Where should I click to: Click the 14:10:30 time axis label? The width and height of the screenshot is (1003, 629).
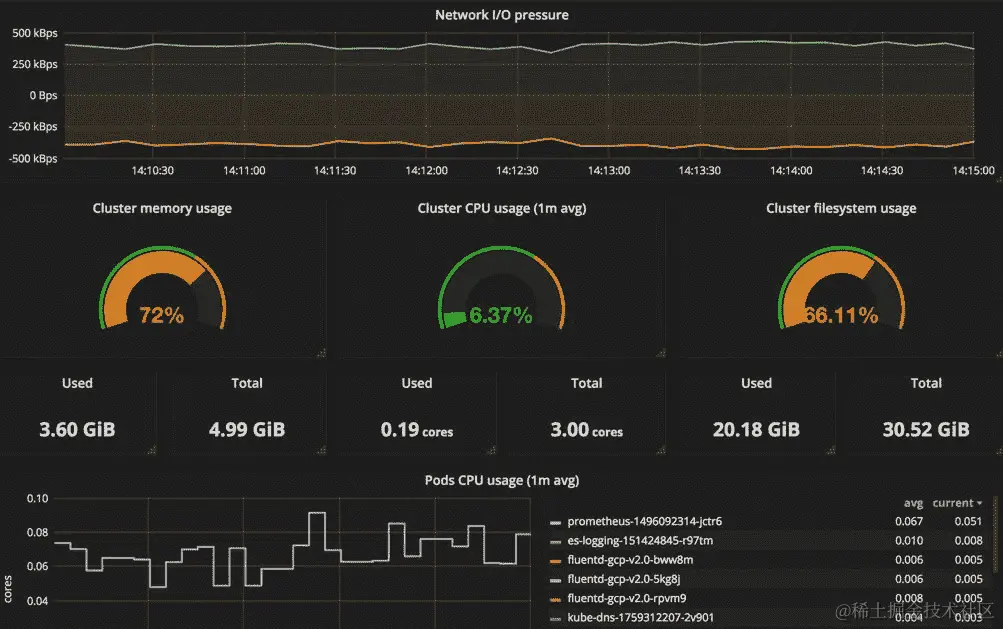coord(152,171)
